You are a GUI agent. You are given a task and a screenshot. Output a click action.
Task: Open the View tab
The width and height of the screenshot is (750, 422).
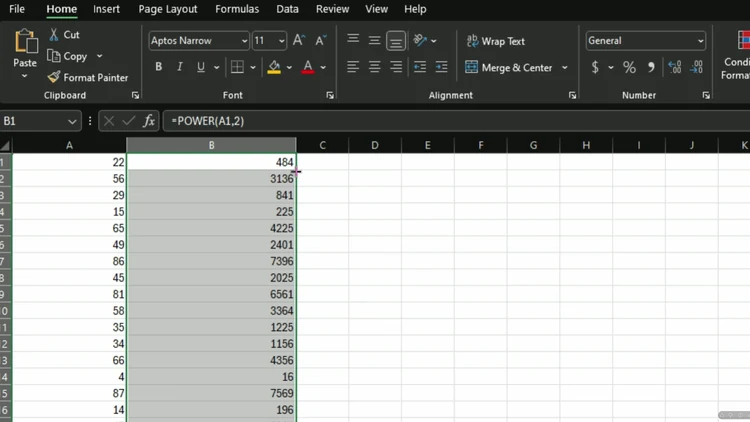376,9
